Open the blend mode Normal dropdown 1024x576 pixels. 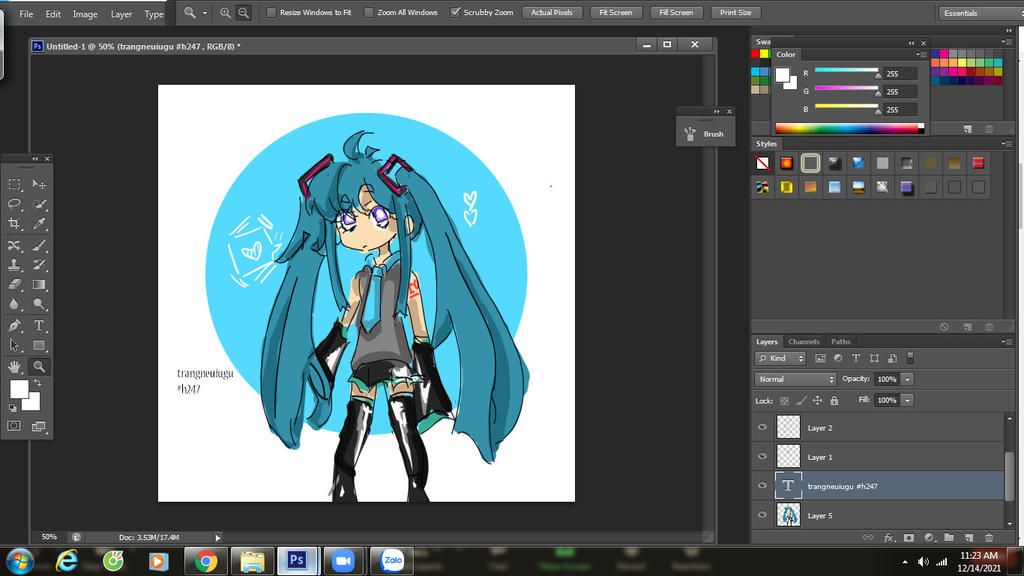click(x=795, y=379)
